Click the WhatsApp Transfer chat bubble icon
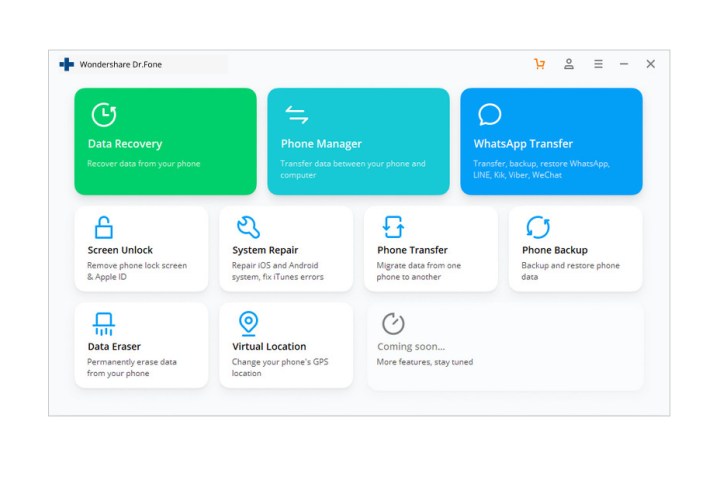 pyautogui.click(x=489, y=114)
